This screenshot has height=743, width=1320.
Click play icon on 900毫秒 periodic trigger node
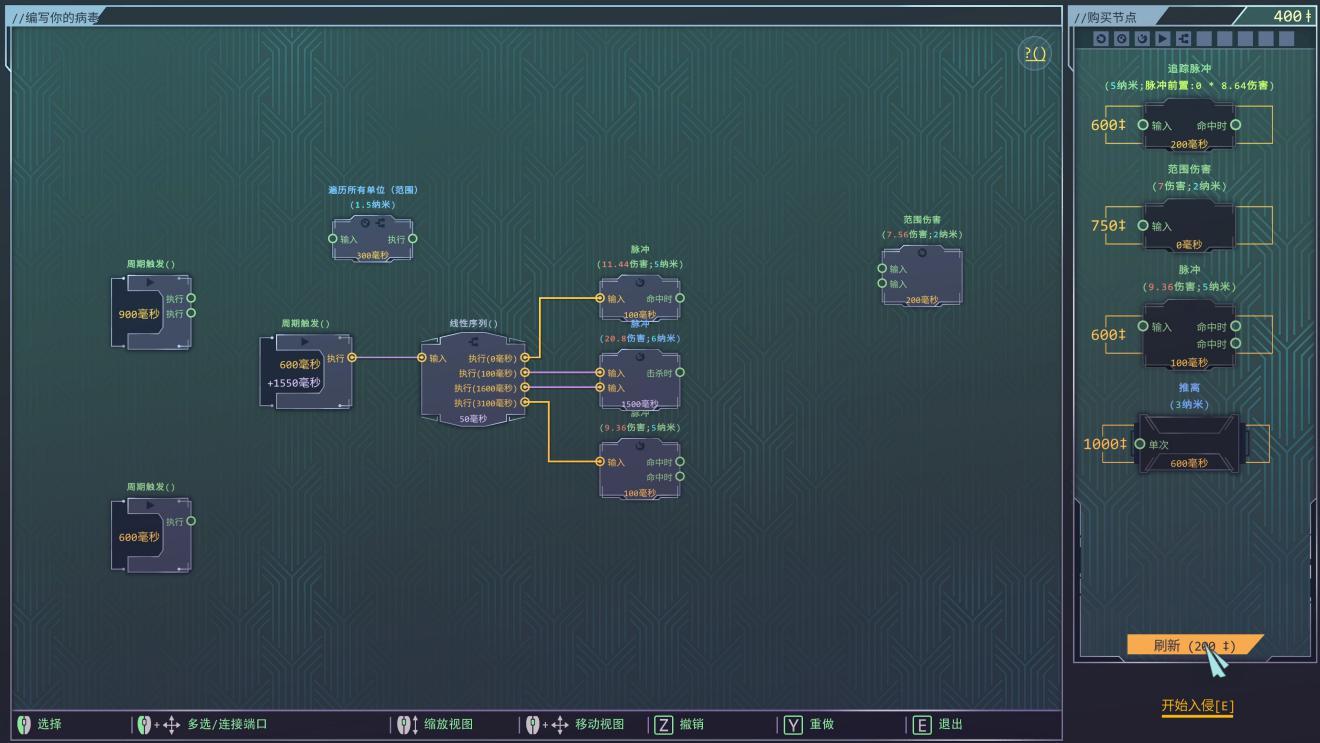[x=151, y=283]
